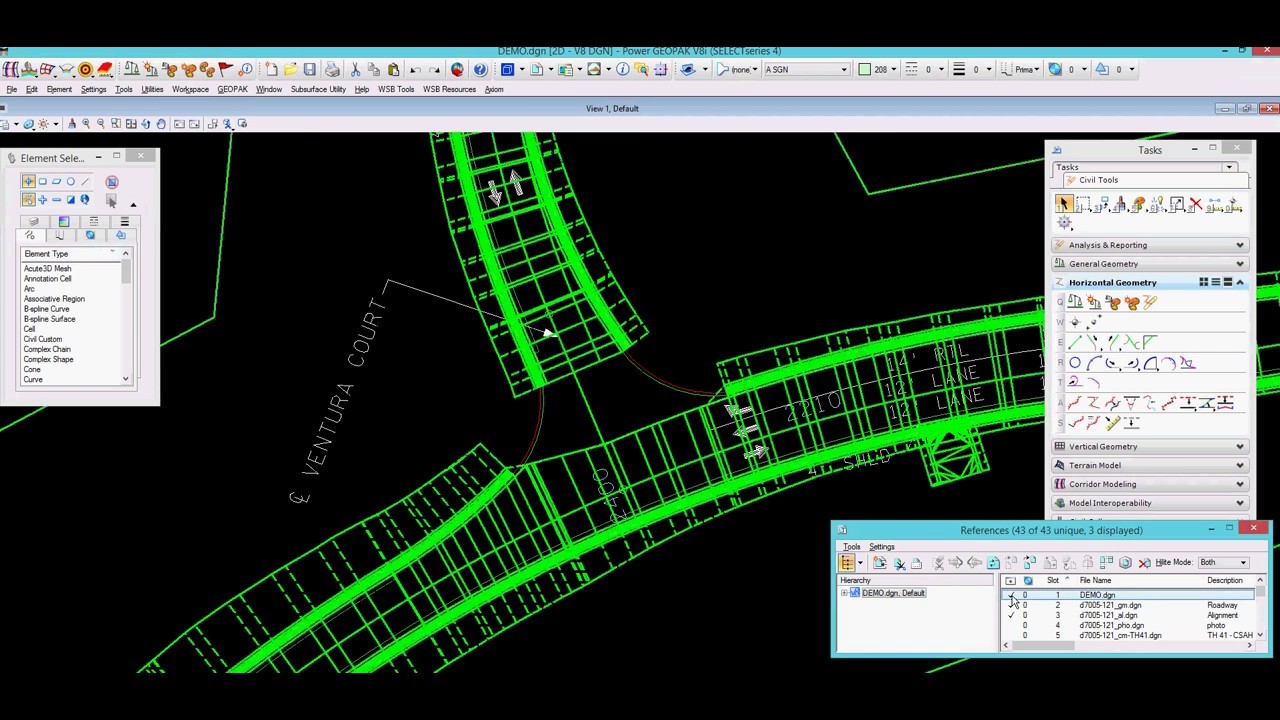Image resolution: width=1280 pixels, height=720 pixels.
Task: Click the Open File folder icon
Action: 290,69
